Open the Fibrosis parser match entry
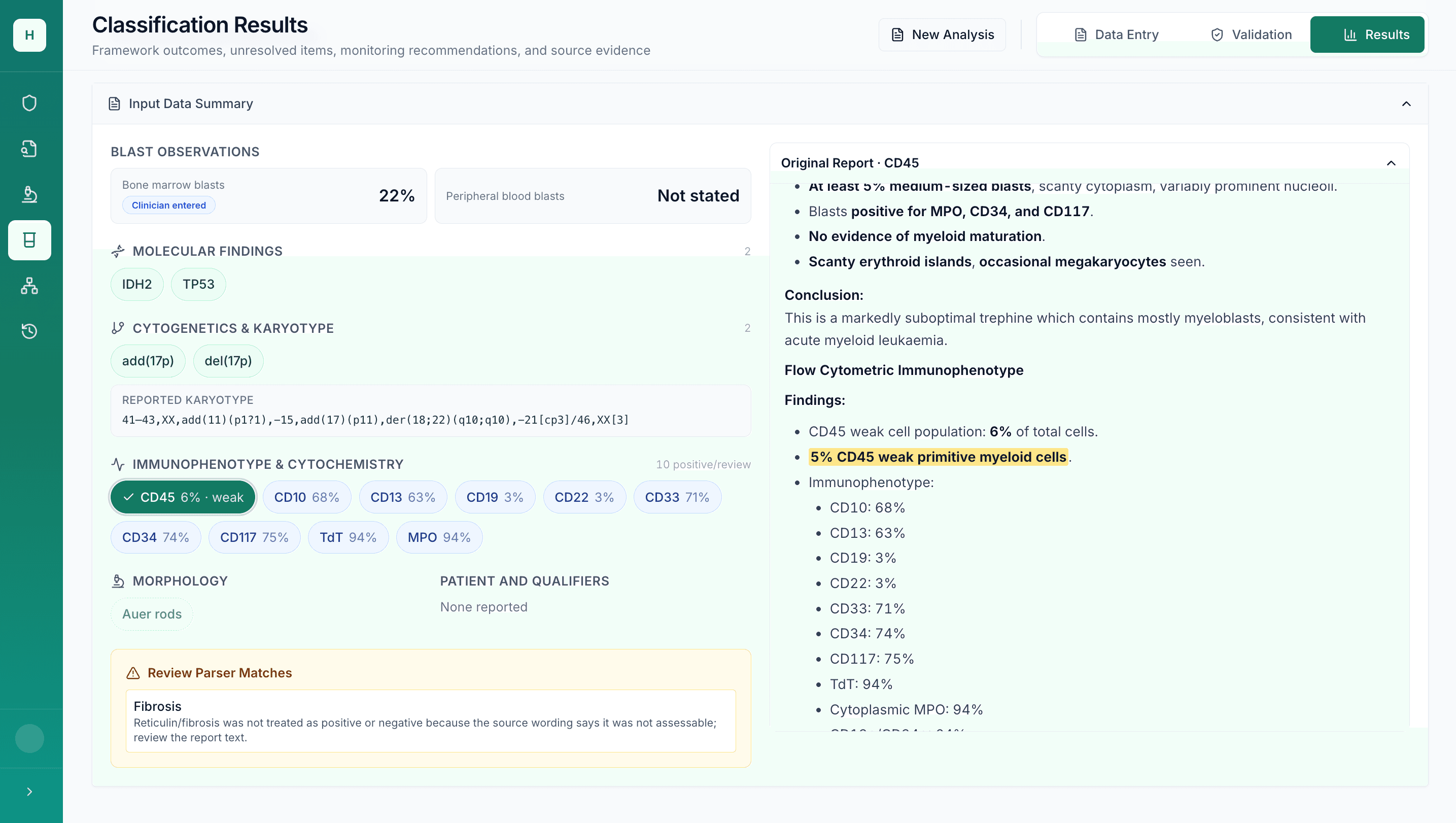Viewport: 1456px width, 823px height. 431,721
